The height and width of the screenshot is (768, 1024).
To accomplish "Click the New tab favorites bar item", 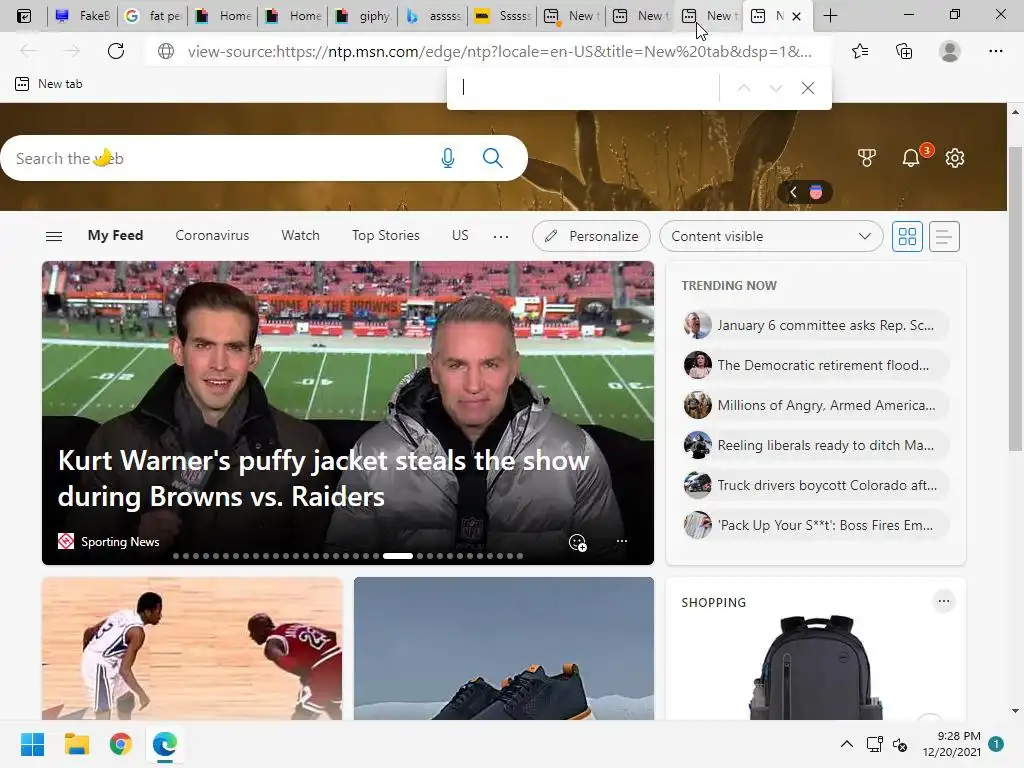I will coord(49,84).
